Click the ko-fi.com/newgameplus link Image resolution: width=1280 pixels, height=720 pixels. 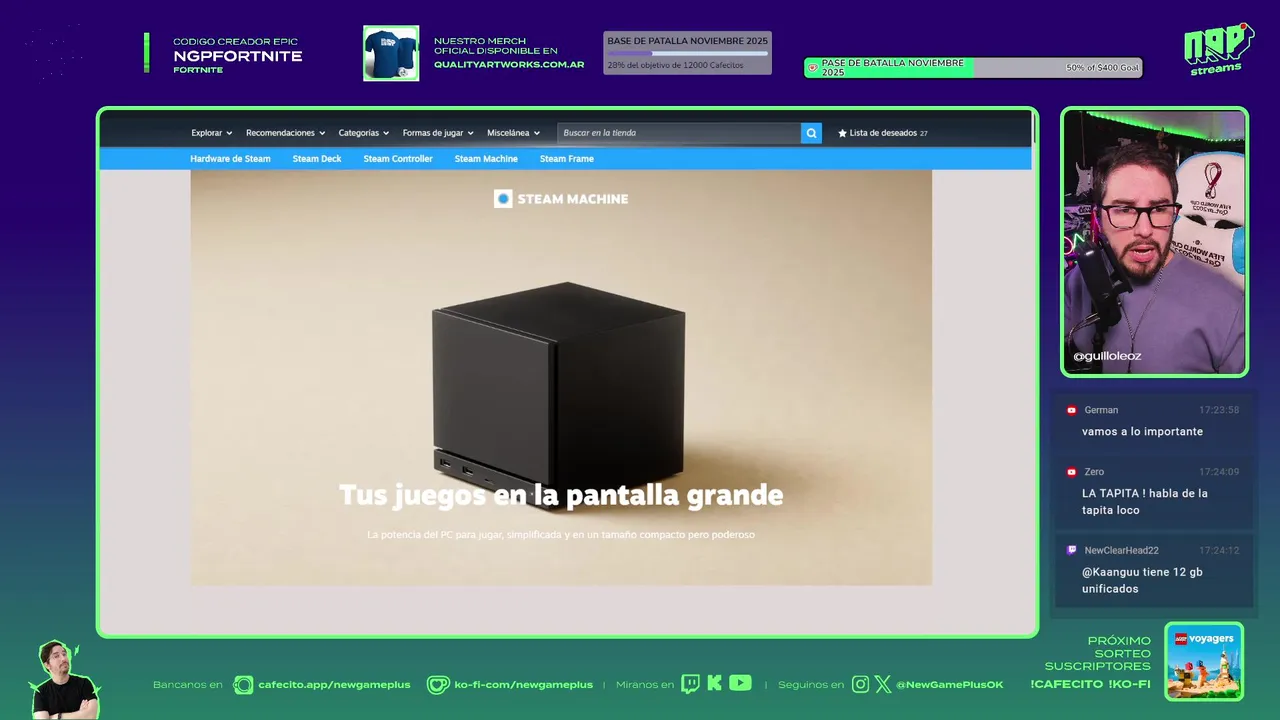(523, 685)
